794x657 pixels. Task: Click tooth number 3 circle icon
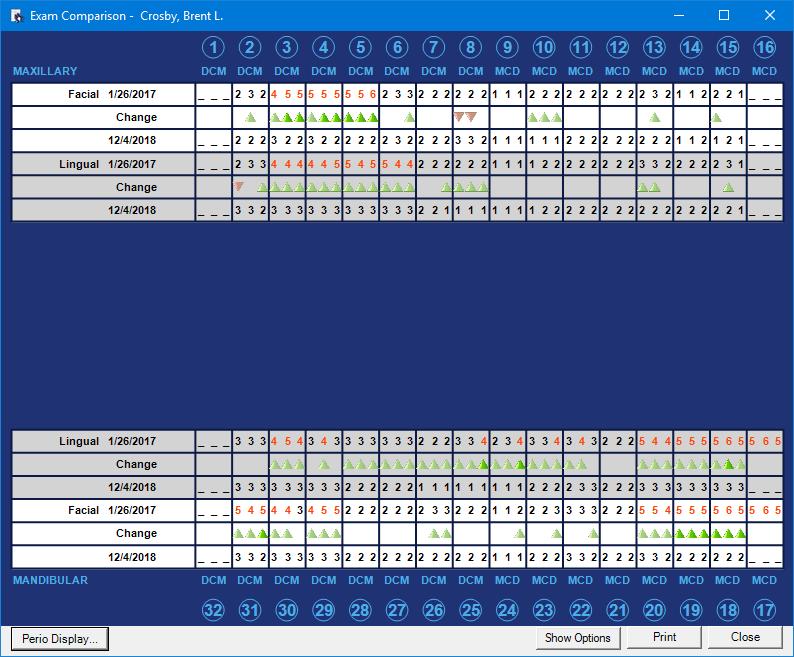pos(287,47)
